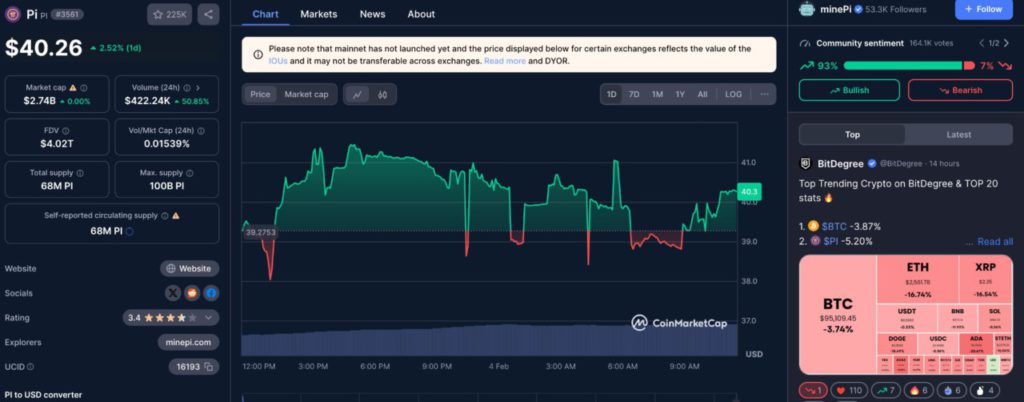
Task: Click the #3561 rank badge
Action: click(67, 14)
